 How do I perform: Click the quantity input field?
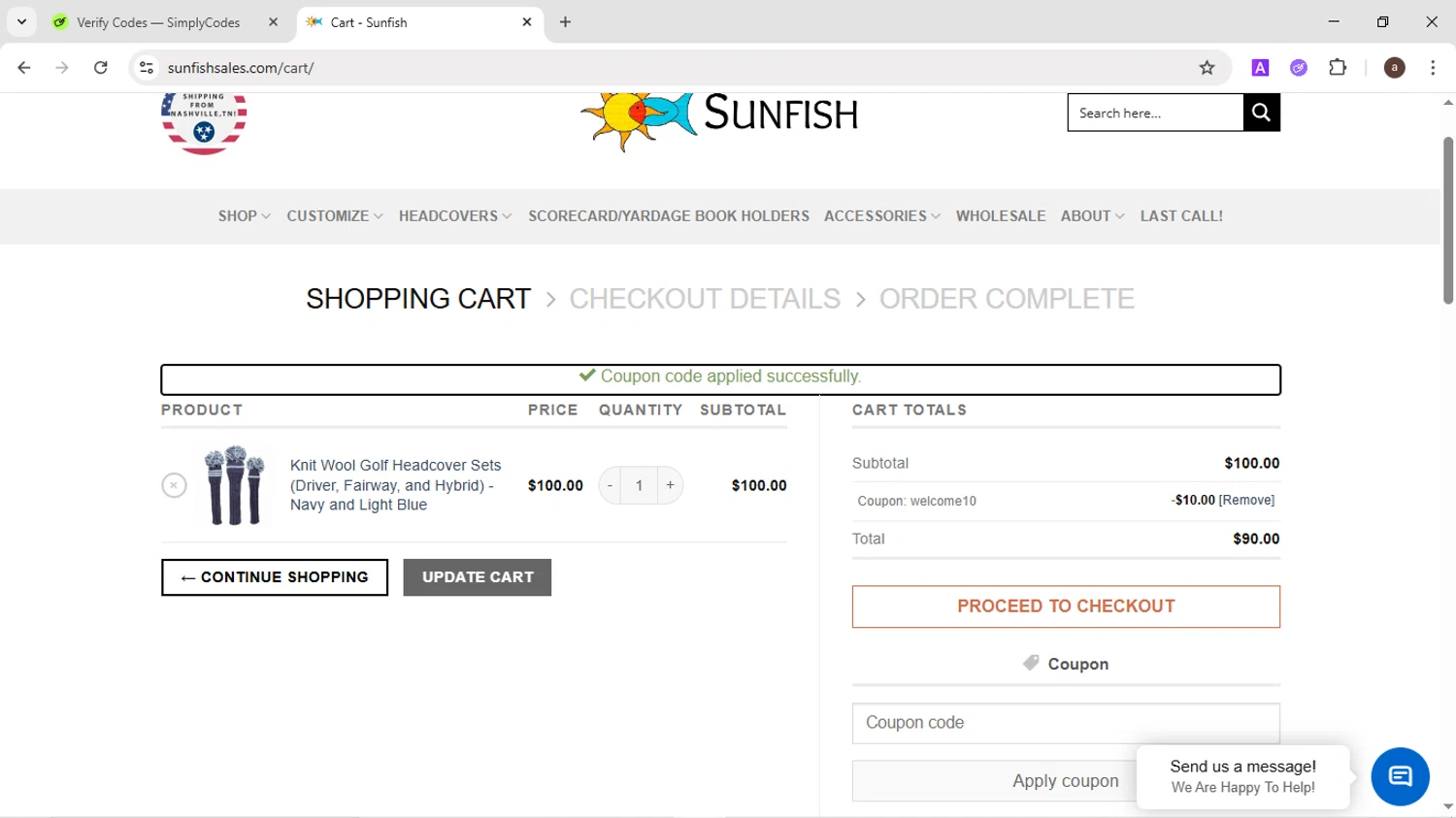point(639,485)
